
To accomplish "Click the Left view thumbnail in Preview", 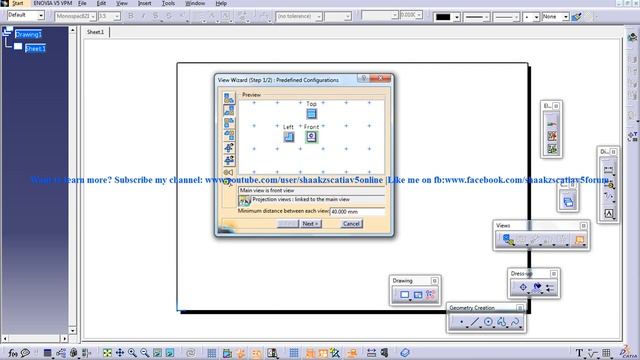I will [289, 137].
